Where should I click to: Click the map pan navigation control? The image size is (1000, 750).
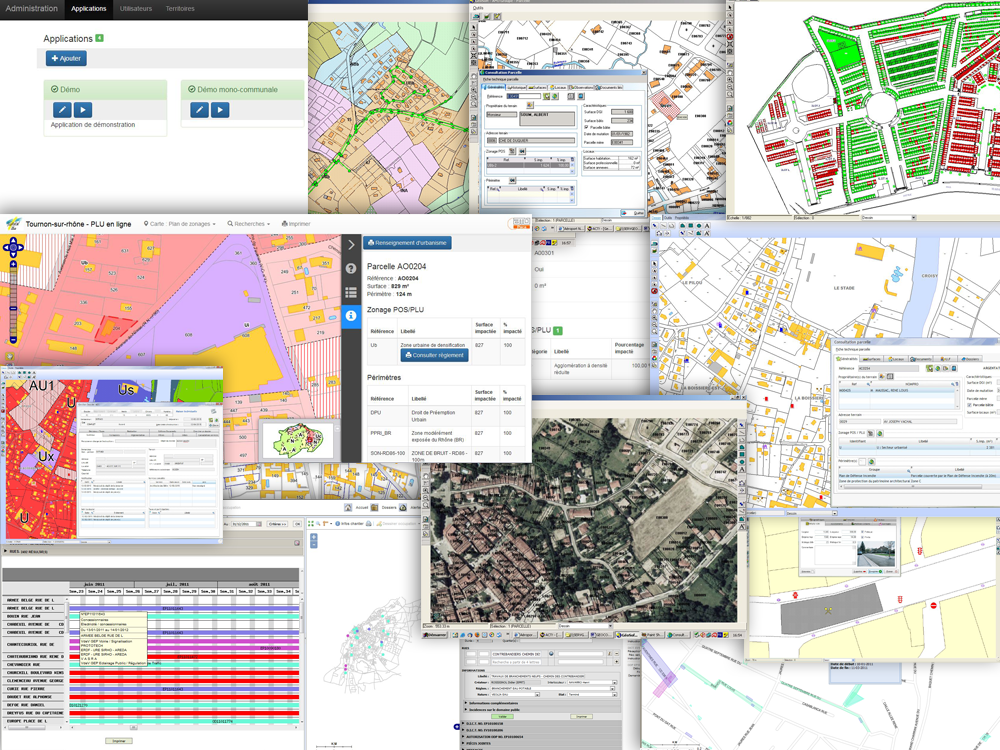click(13, 247)
